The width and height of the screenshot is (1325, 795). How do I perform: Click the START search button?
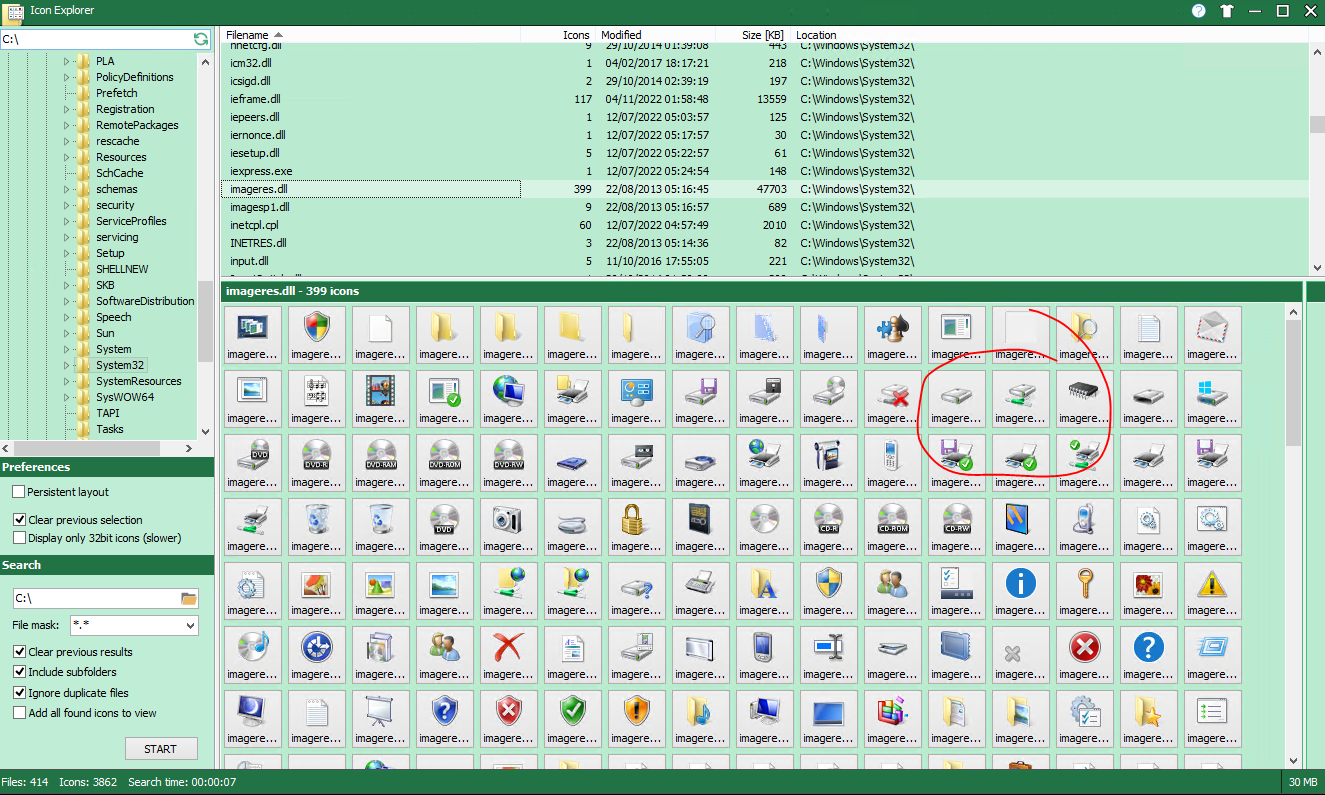click(161, 749)
